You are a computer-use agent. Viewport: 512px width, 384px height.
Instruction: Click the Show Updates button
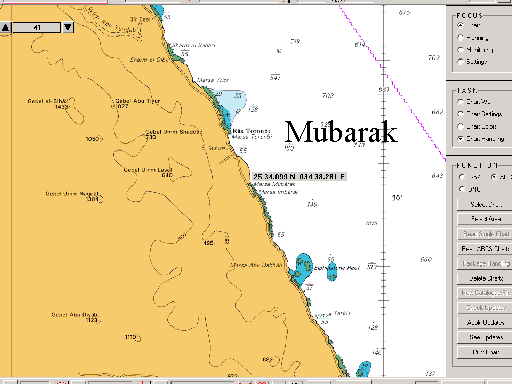(485, 337)
